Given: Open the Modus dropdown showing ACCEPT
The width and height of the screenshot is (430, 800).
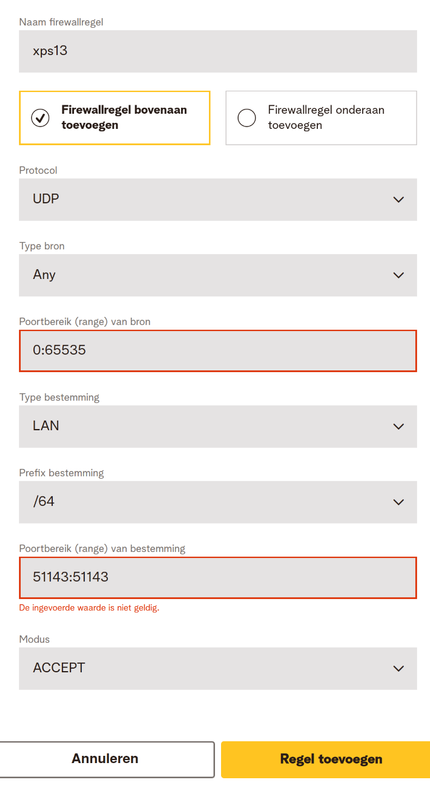Looking at the screenshot, I should point(218,668).
